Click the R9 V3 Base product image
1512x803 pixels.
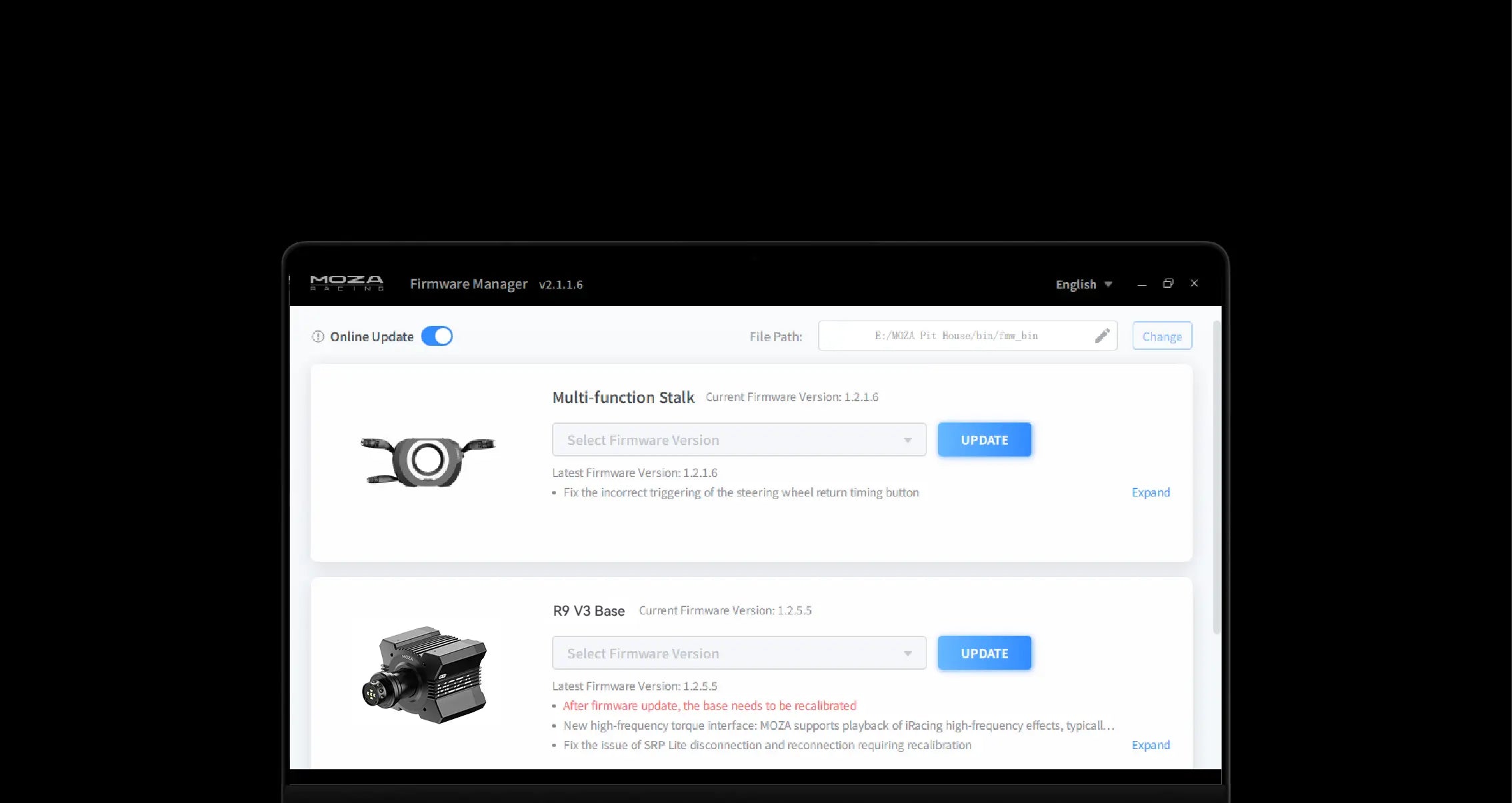point(425,674)
